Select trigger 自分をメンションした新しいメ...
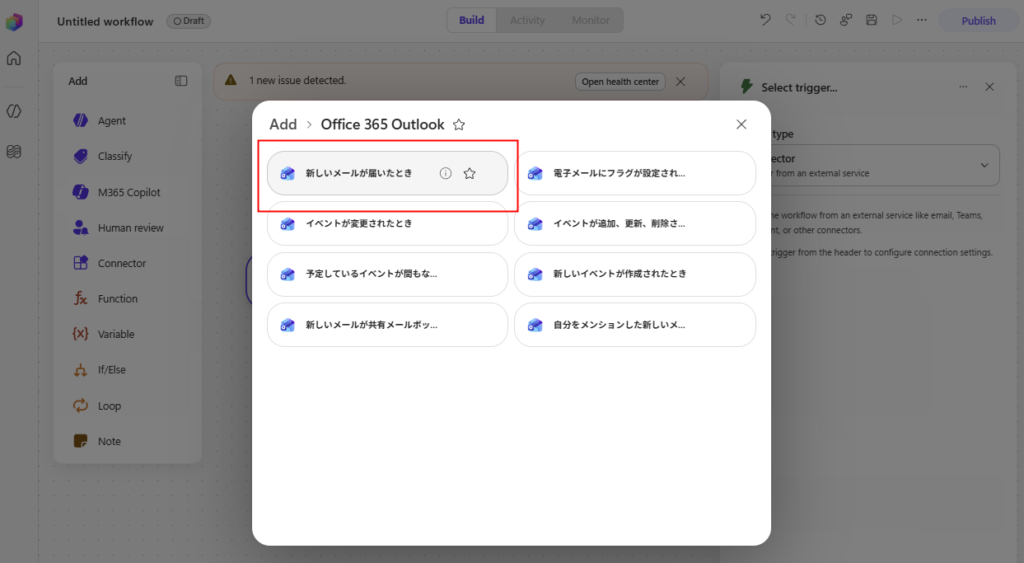Viewport: 1024px width, 563px height. 635,325
